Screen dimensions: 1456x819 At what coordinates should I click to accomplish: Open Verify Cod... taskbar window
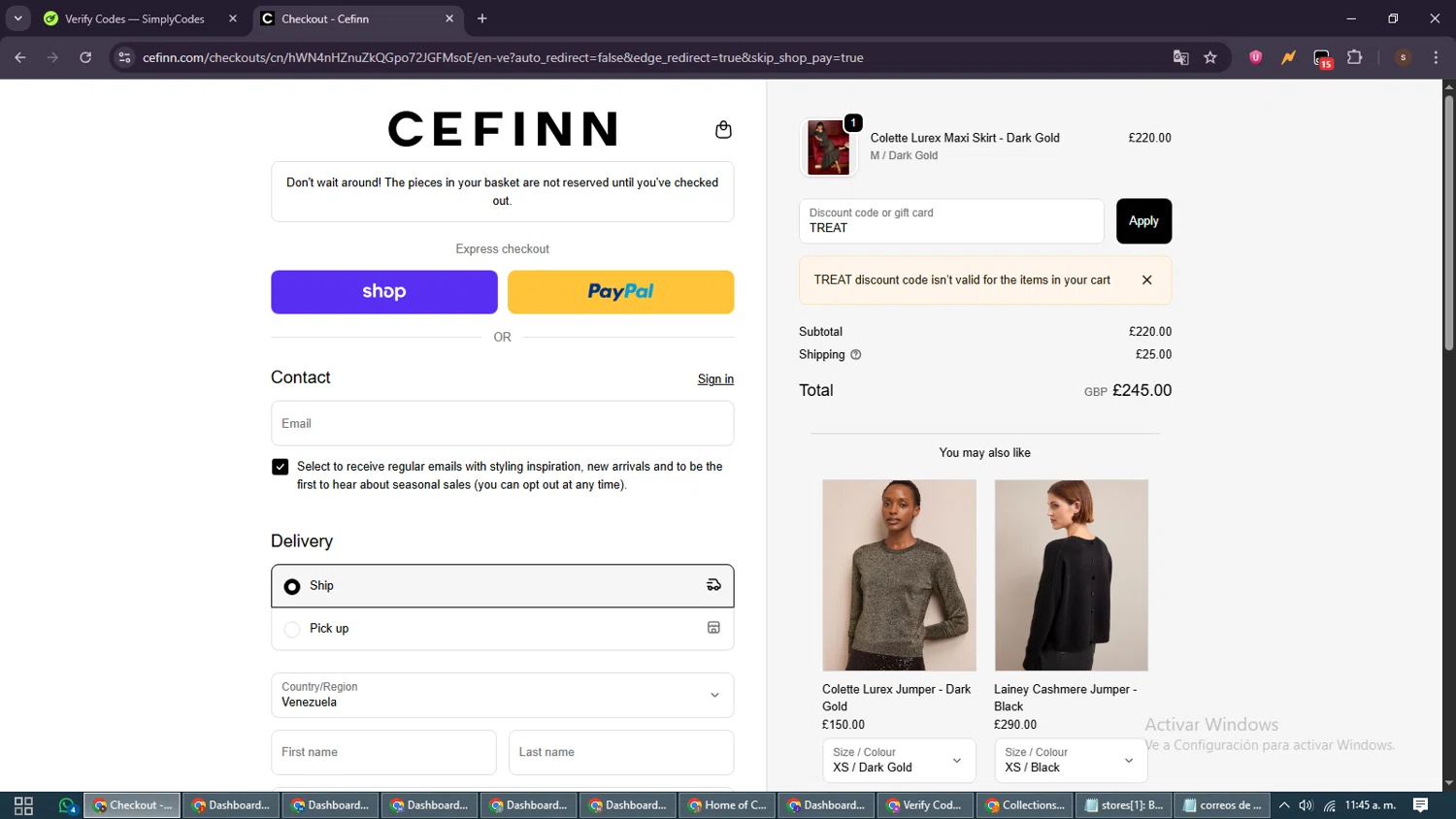(x=924, y=805)
